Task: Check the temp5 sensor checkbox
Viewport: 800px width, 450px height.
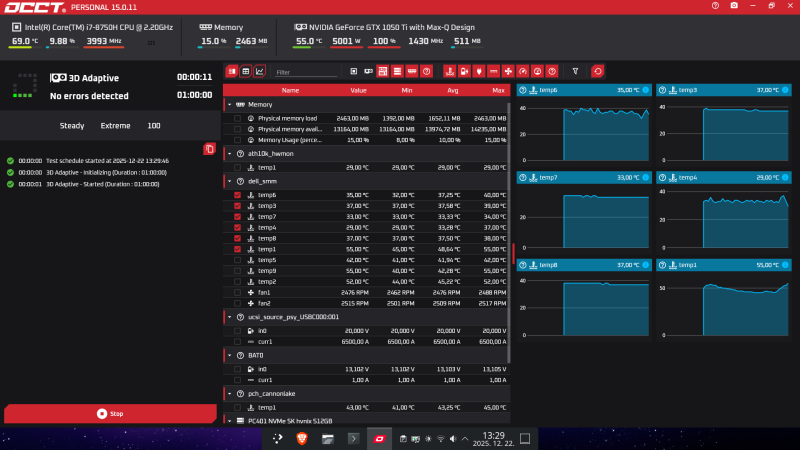Action: (x=237, y=260)
